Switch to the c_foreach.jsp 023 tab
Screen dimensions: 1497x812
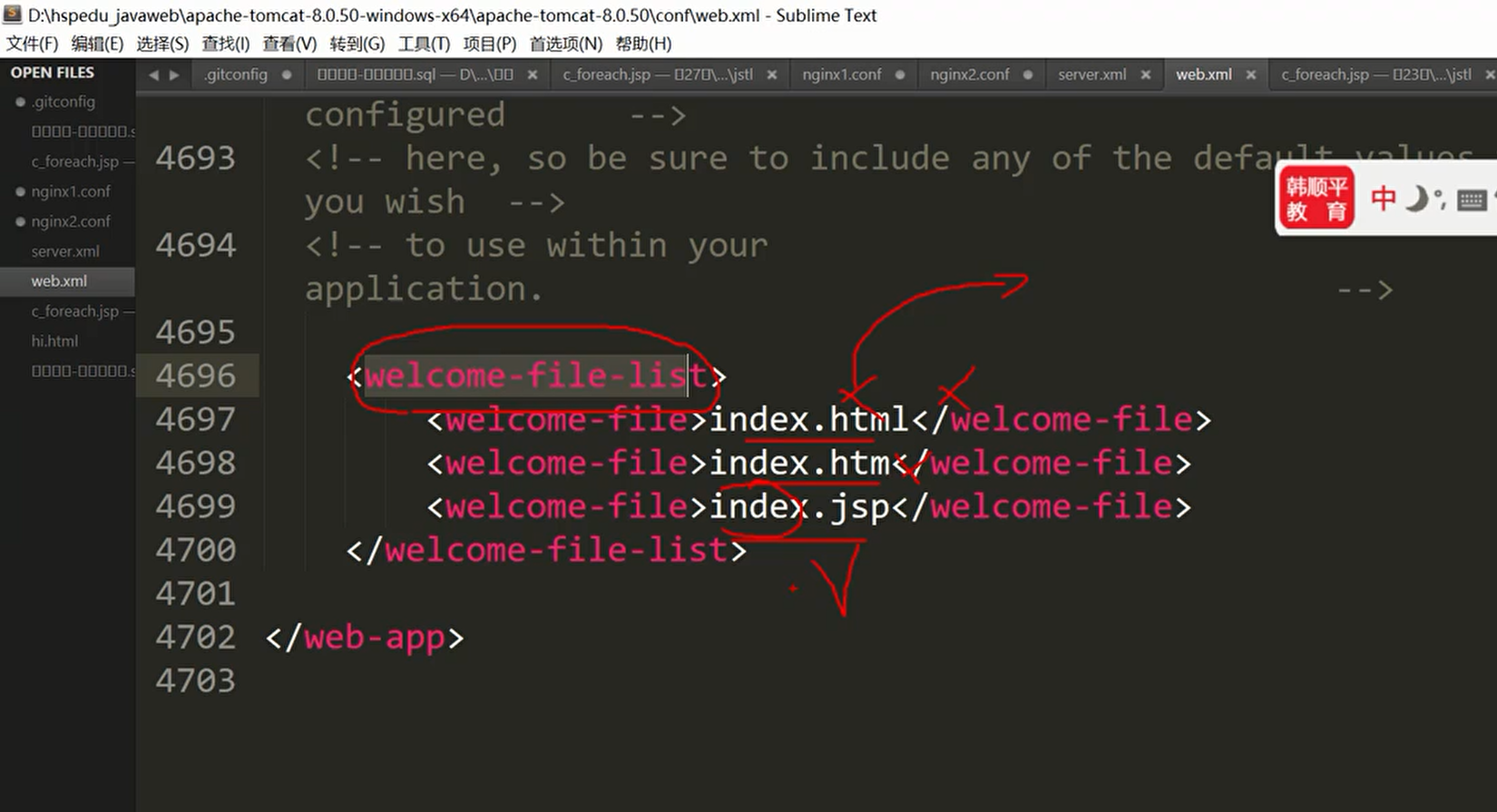pyautogui.click(x=1376, y=74)
